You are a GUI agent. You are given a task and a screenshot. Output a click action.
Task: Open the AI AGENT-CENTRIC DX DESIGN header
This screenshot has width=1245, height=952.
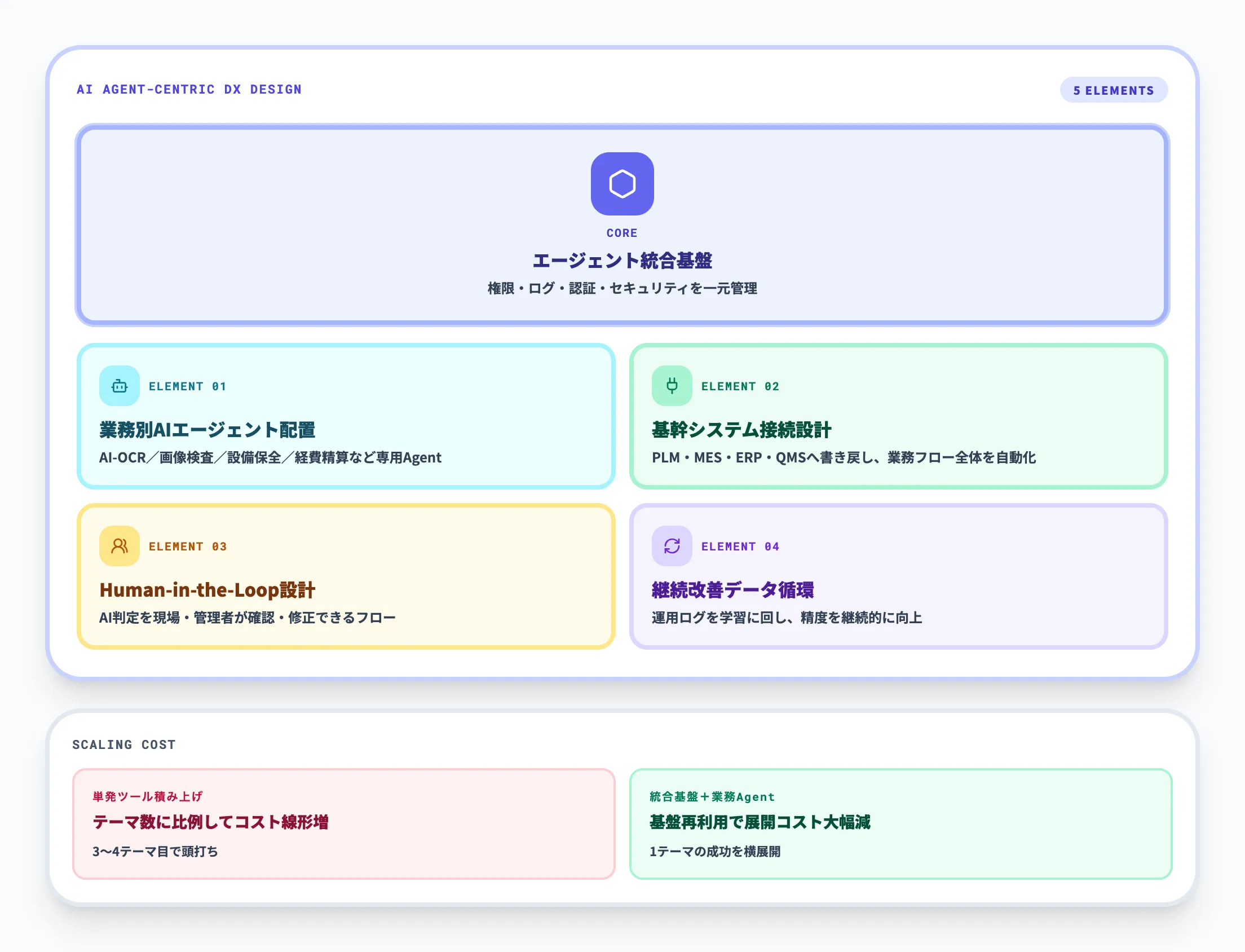189,89
